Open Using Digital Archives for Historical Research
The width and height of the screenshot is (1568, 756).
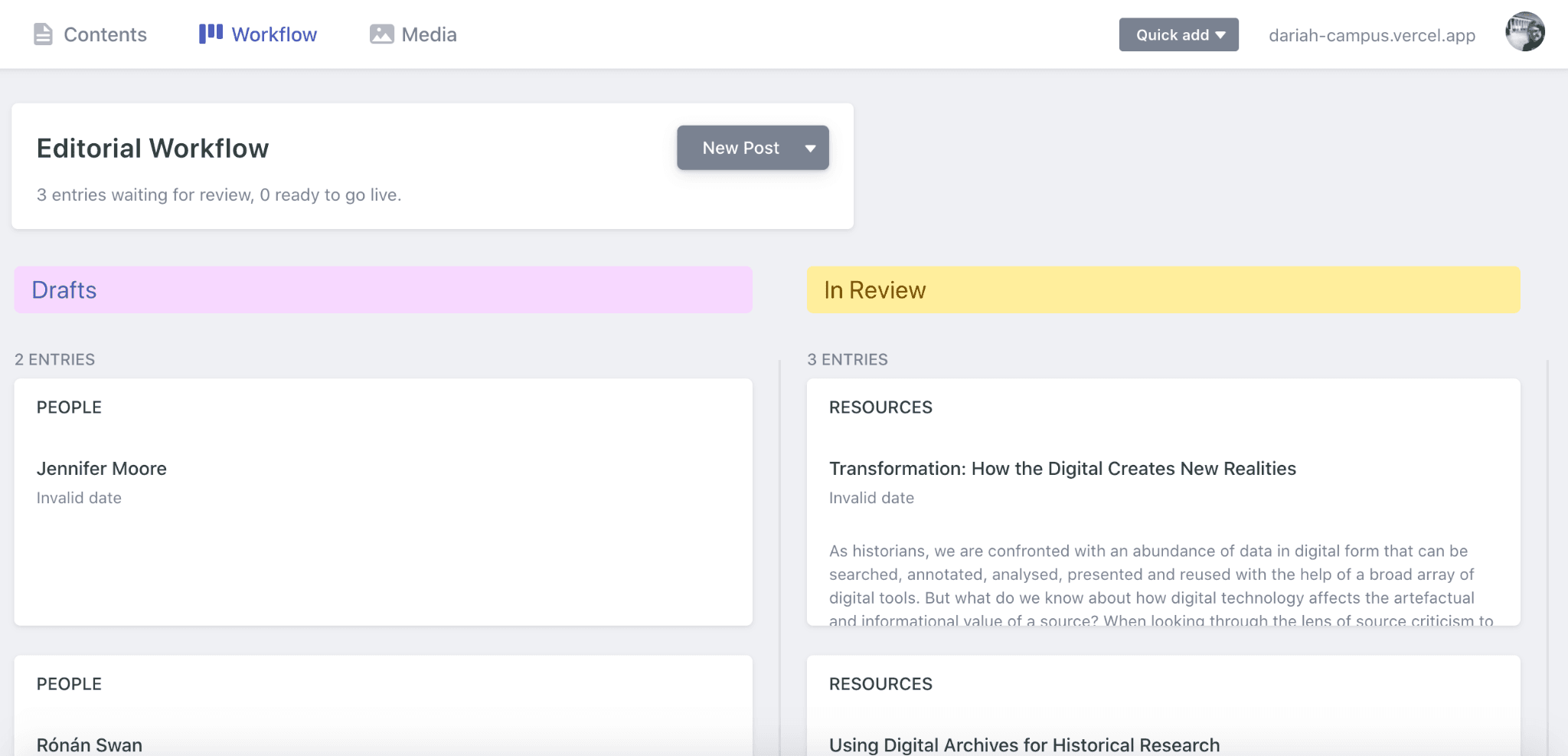coord(1024,745)
